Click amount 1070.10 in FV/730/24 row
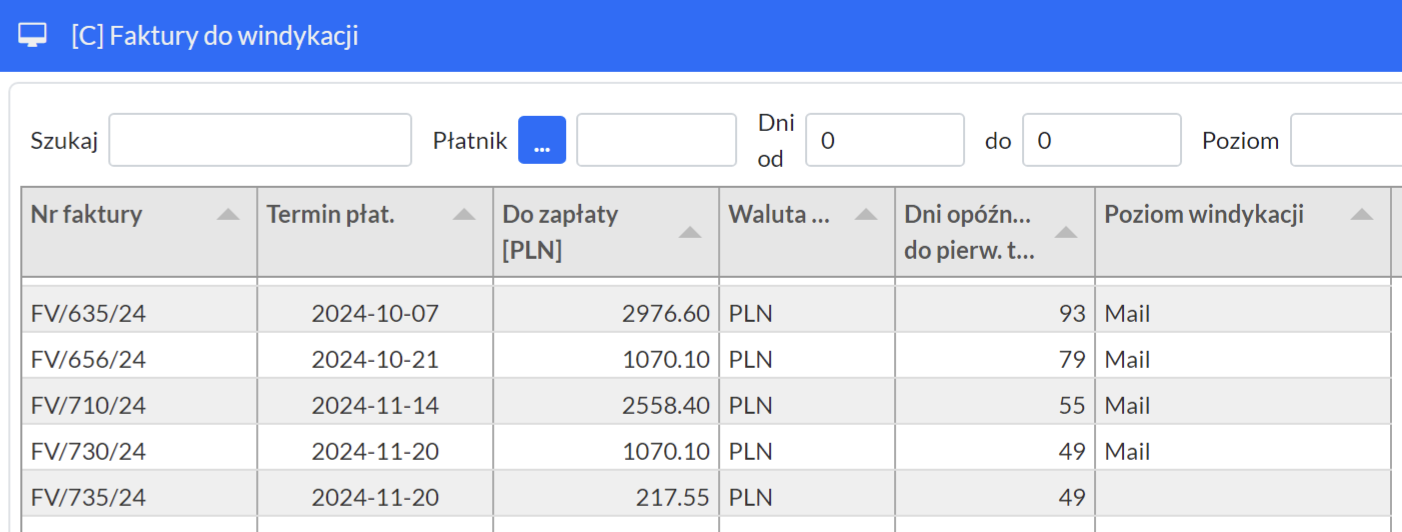 pos(666,452)
